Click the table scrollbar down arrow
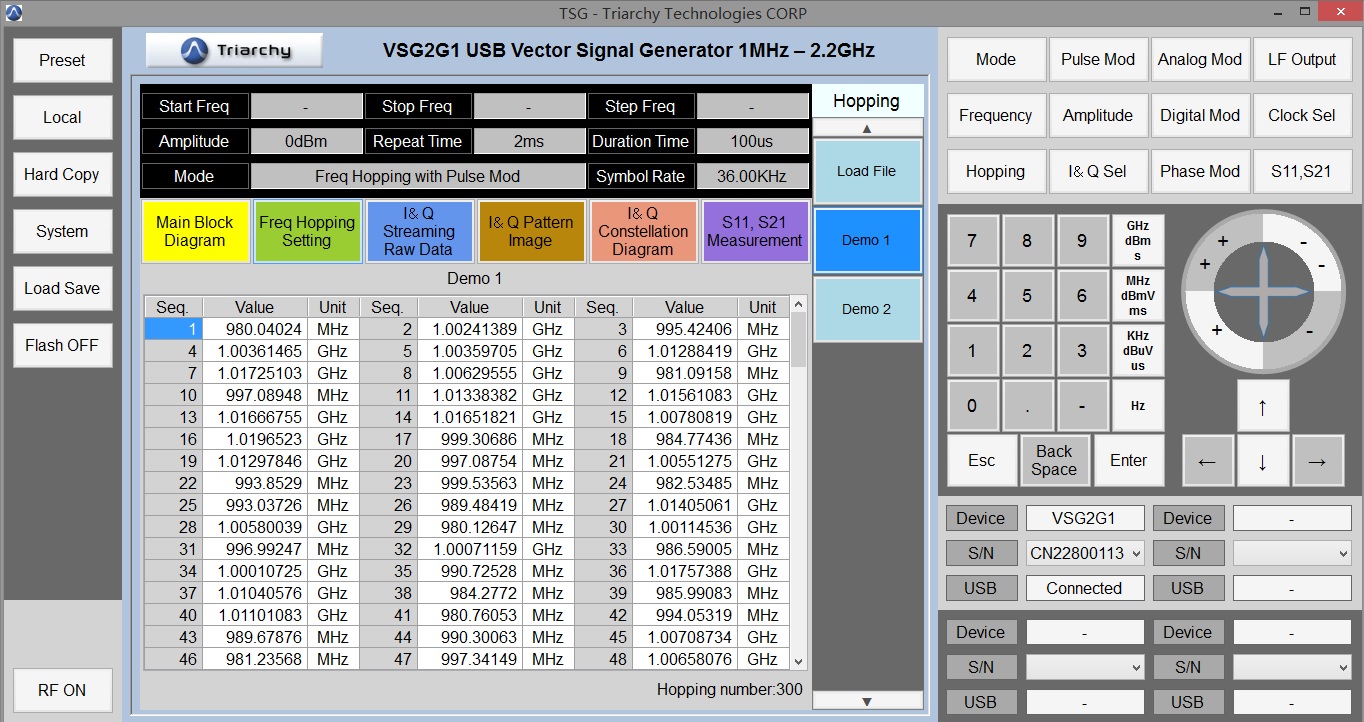The image size is (1364, 722). tap(798, 661)
